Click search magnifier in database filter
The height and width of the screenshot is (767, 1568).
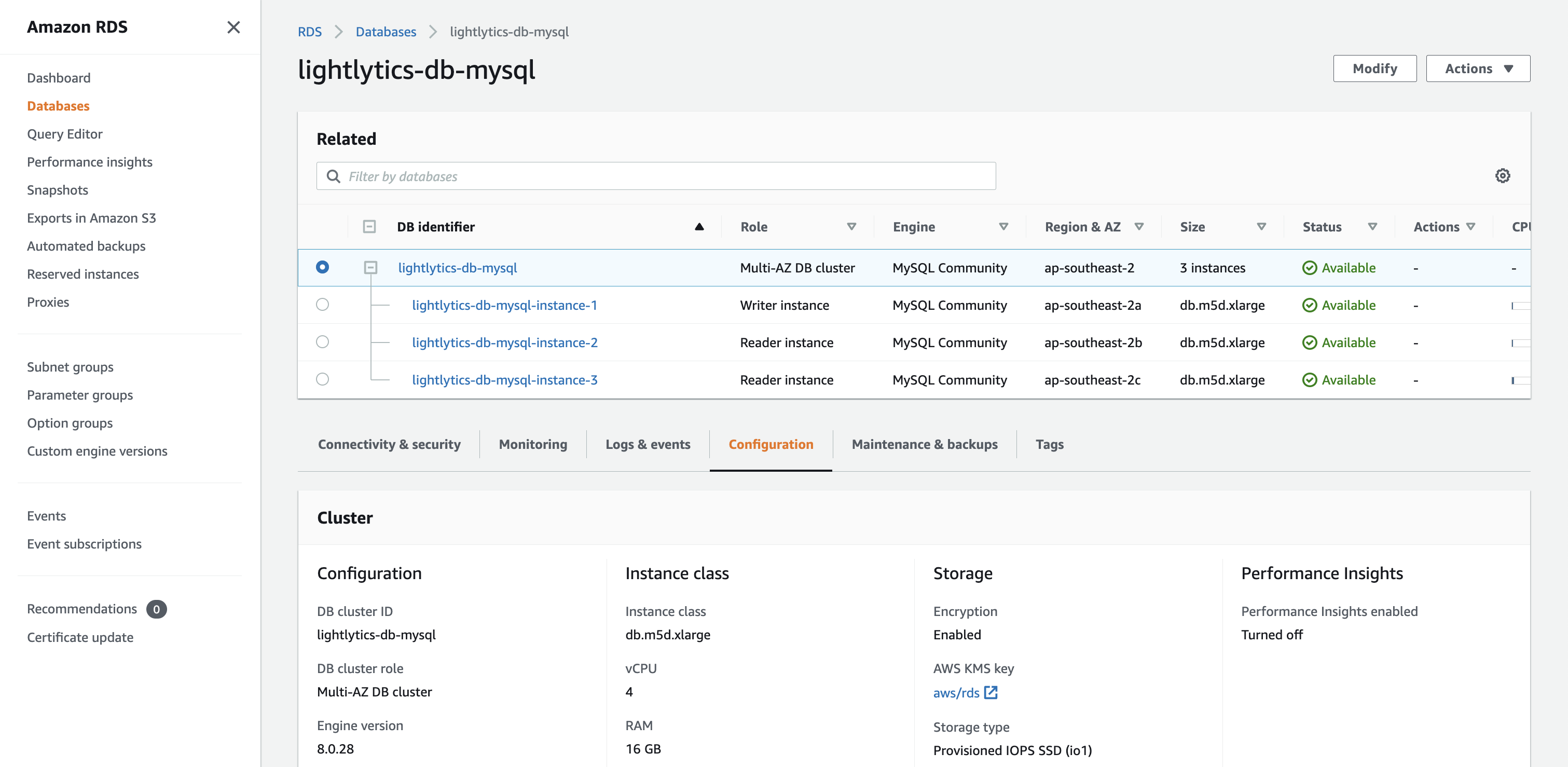point(334,176)
